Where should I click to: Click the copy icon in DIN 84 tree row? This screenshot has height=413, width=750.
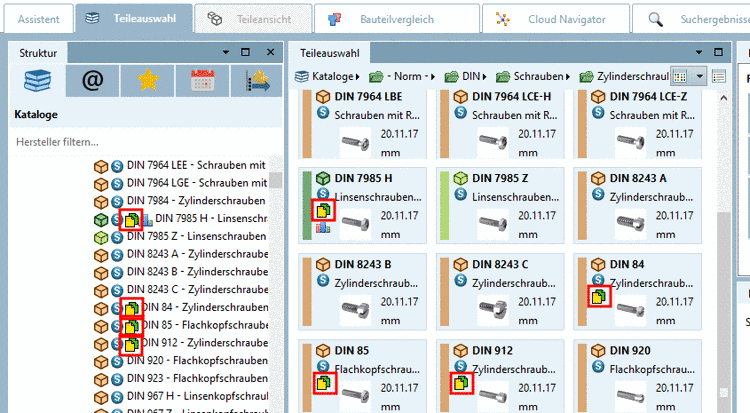[132, 309]
